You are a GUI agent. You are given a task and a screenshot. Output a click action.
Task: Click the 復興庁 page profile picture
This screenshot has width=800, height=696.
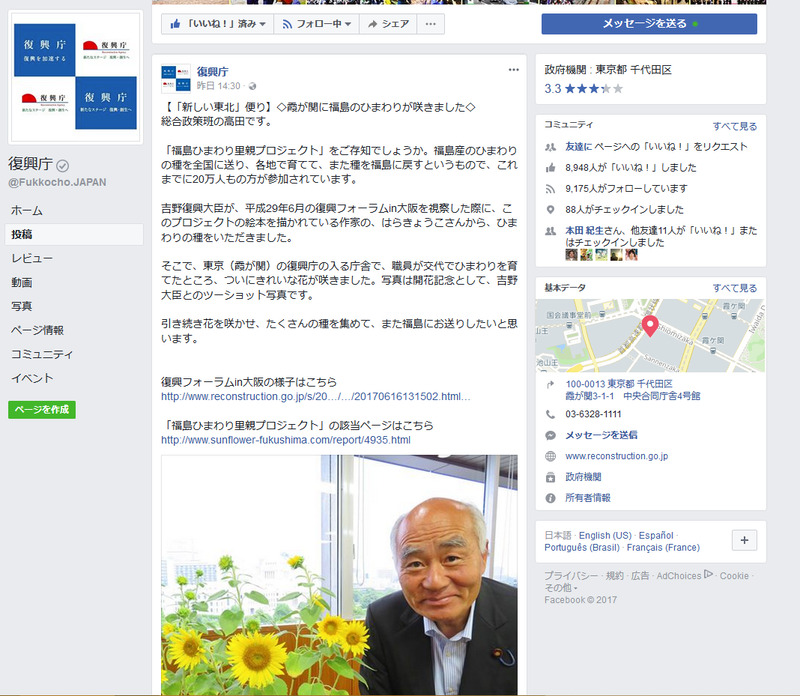click(x=76, y=77)
